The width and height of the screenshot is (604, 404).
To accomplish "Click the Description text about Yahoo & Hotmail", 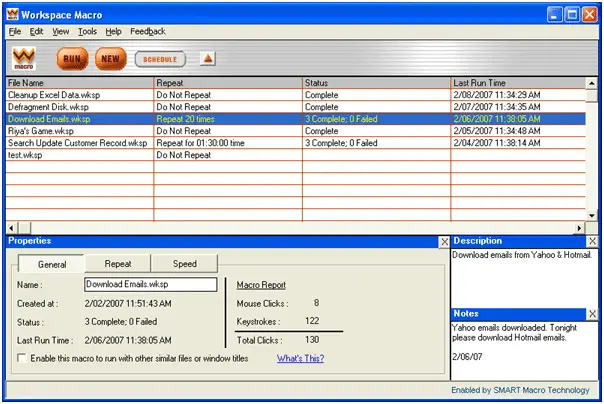I will click(x=522, y=255).
